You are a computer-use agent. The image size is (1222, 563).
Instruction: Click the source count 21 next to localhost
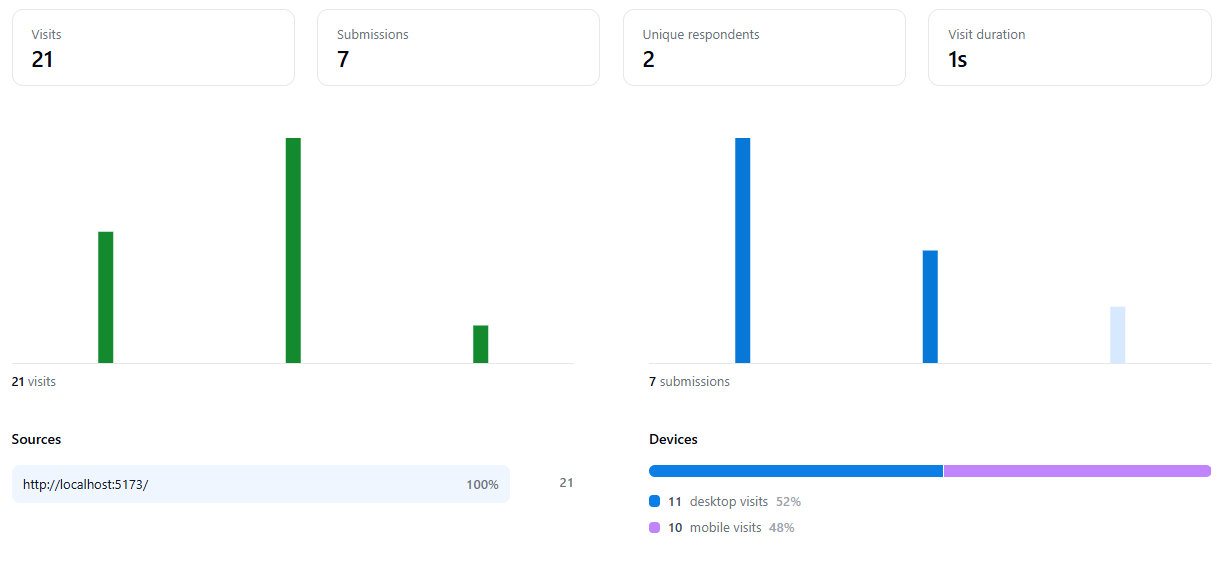tap(566, 483)
